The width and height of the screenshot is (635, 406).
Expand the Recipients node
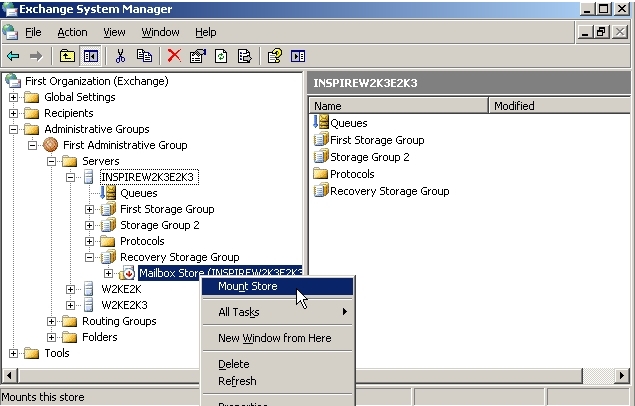[13, 113]
